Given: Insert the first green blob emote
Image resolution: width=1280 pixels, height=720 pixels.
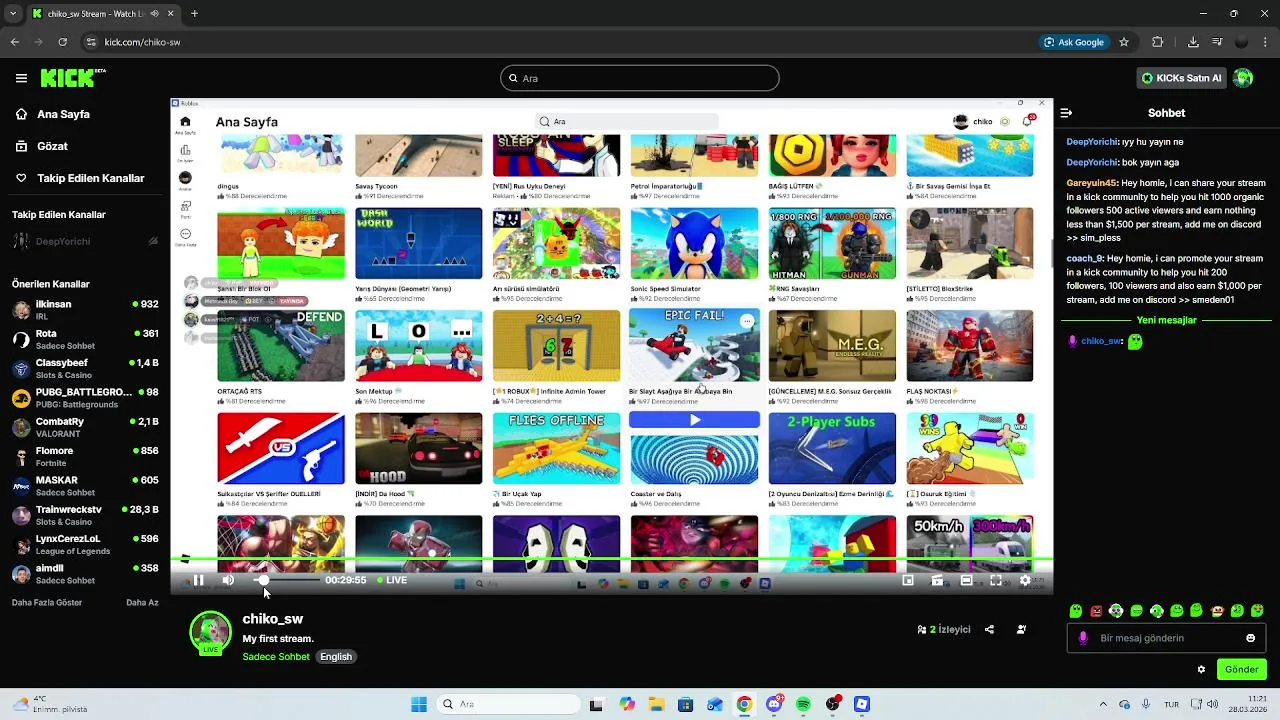Looking at the screenshot, I should pyautogui.click(x=1075, y=611).
